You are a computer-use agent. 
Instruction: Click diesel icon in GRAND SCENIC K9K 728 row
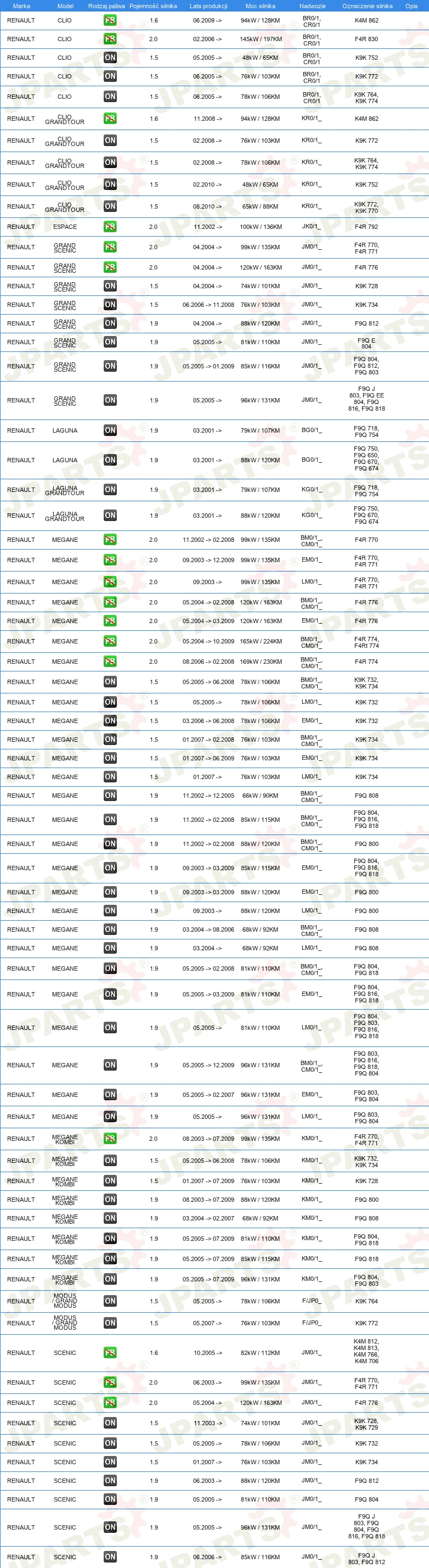pyautogui.click(x=110, y=286)
